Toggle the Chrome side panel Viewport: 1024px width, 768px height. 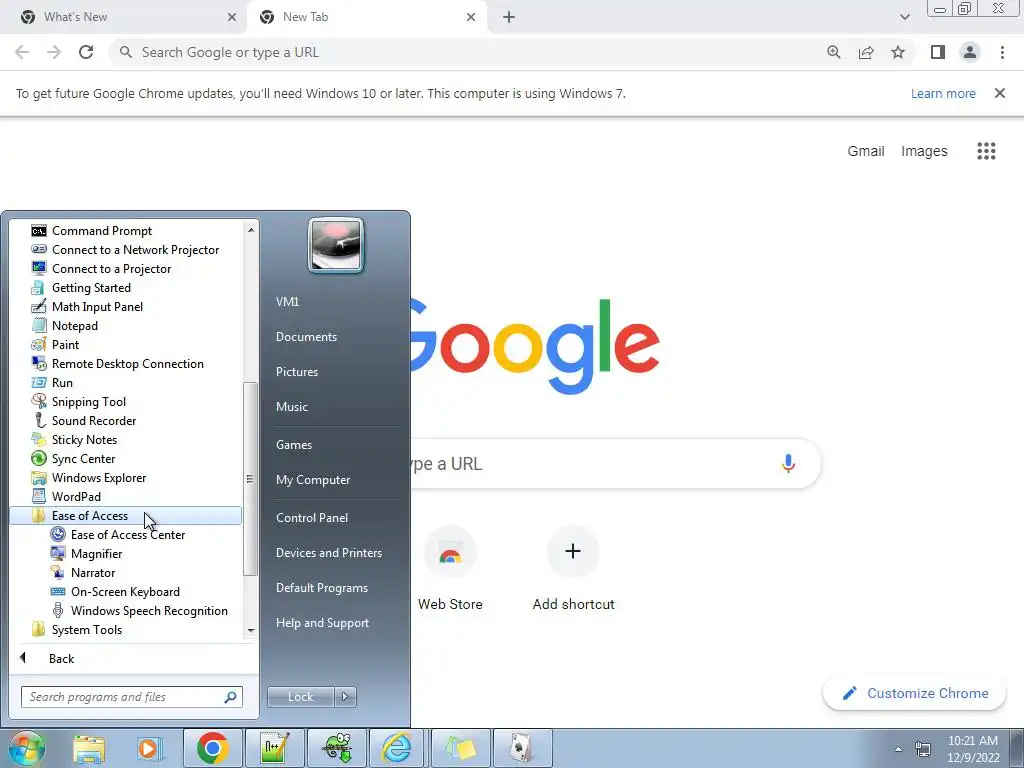pos(938,52)
